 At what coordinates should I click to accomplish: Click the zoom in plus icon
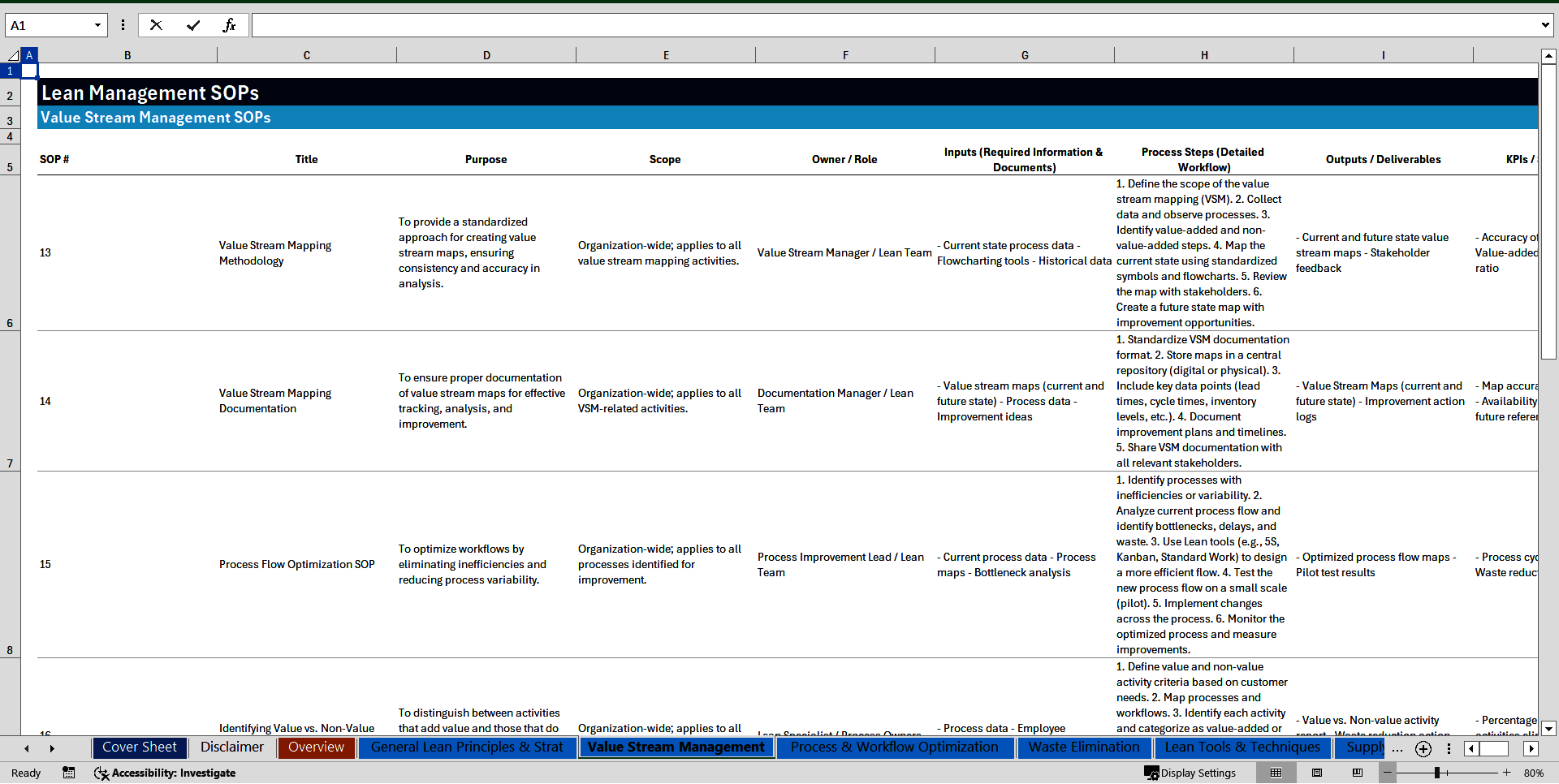[x=1507, y=773]
